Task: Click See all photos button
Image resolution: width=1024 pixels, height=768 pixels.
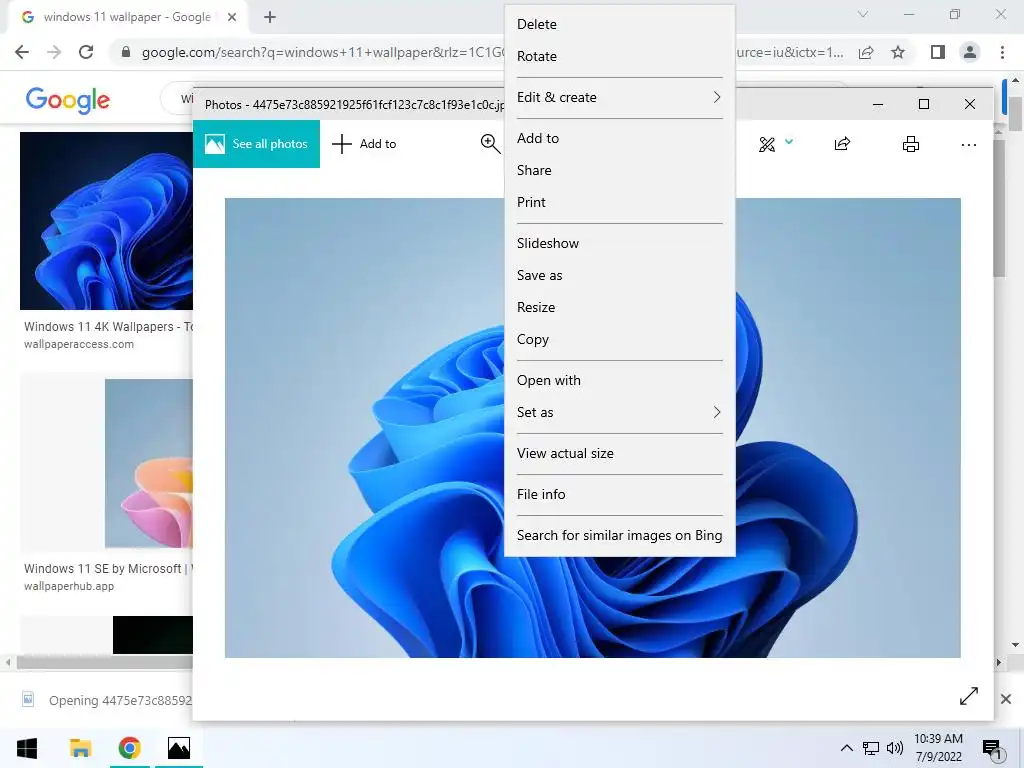Action: tap(256, 144)
